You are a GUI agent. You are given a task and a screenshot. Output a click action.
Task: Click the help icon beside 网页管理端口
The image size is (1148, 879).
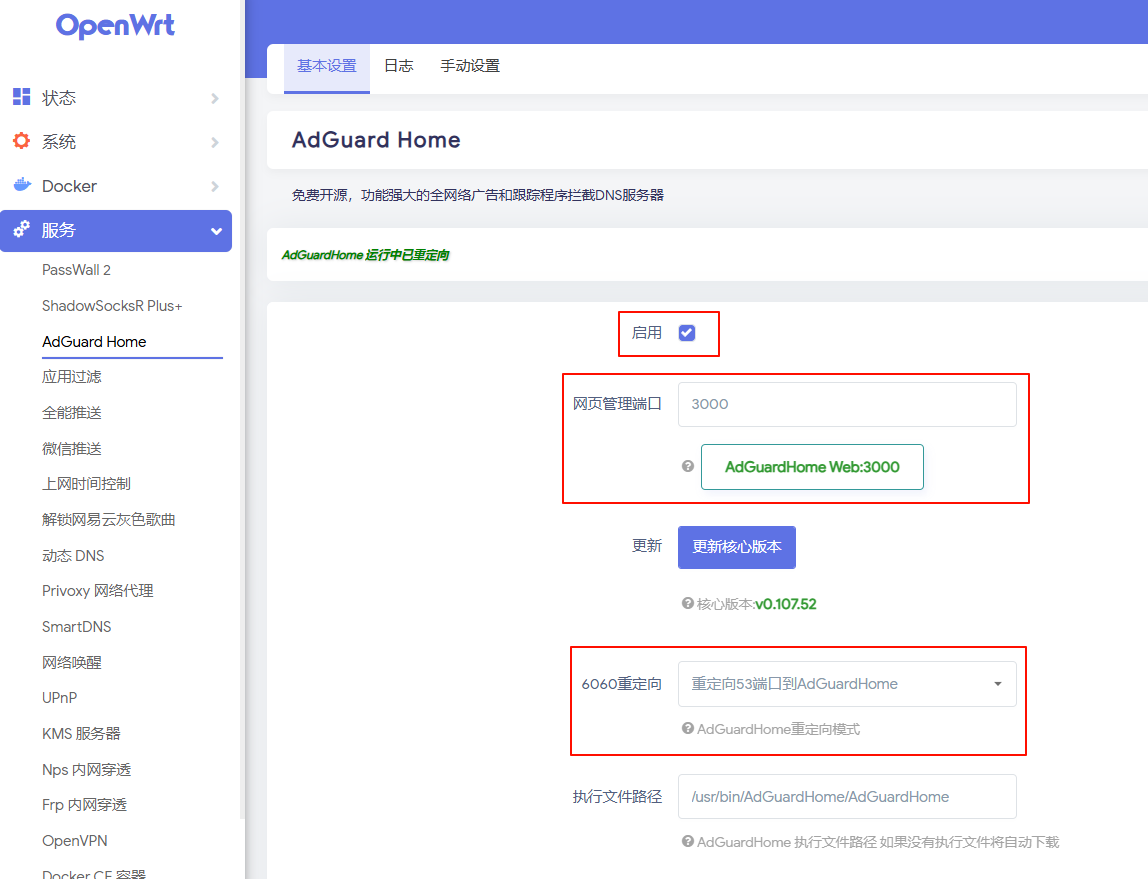pos(687,465)
